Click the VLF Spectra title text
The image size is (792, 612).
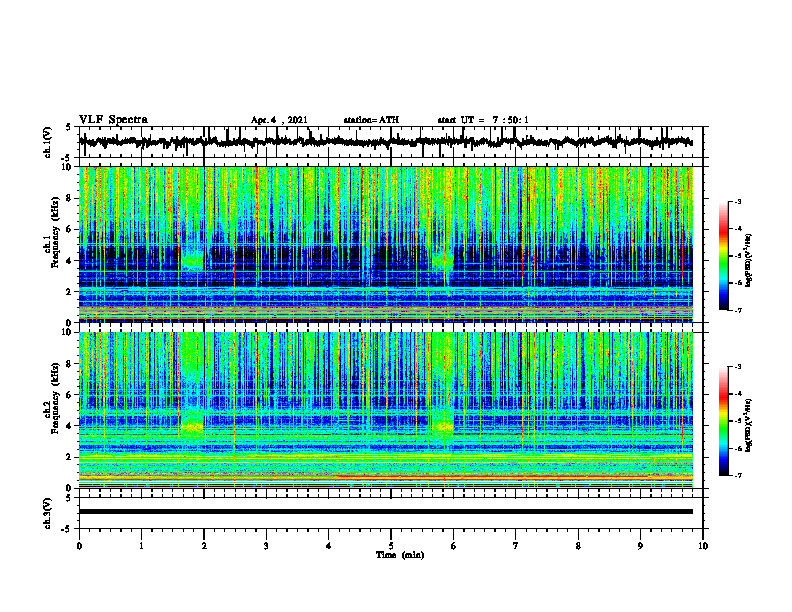pos(113,120)
